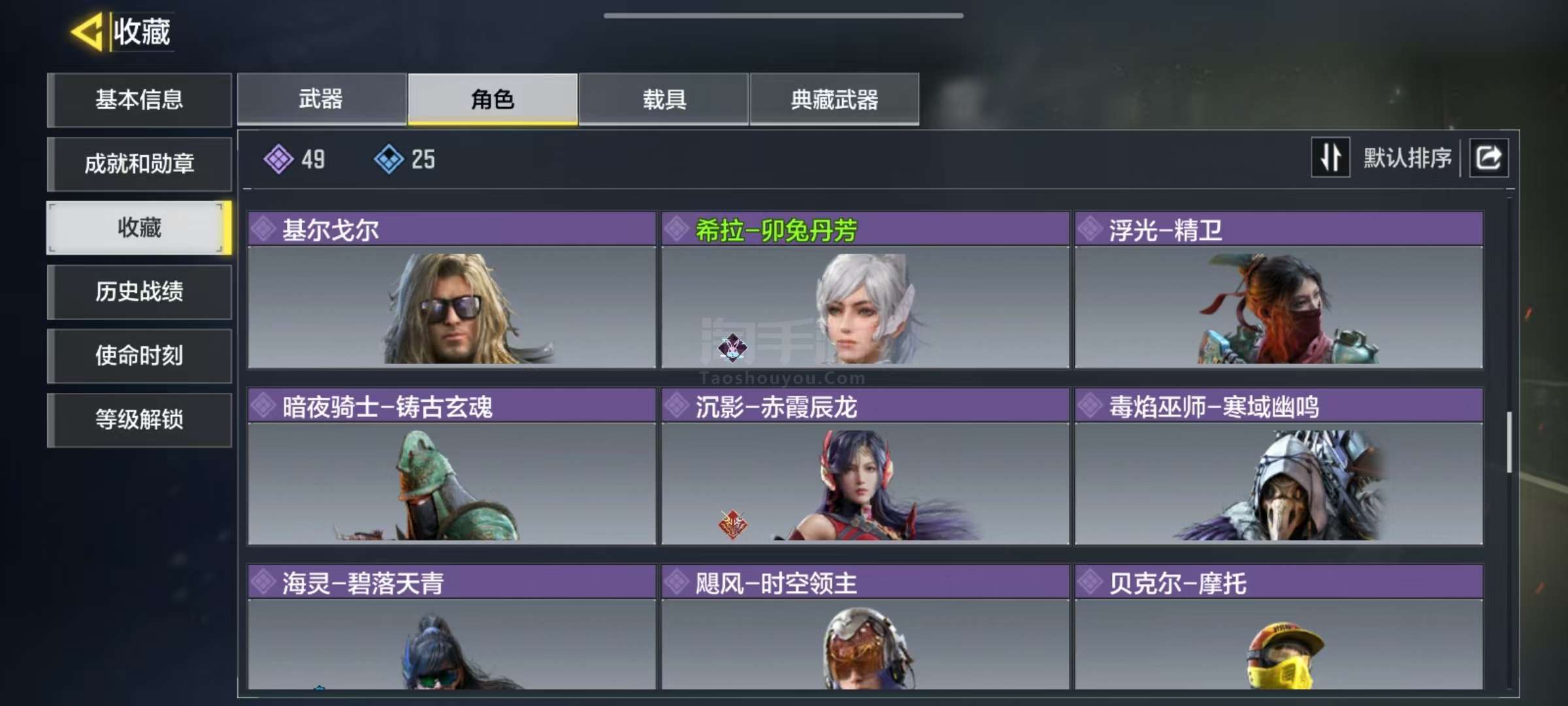Click the blue diamond rarity icon showing 25
Viewport: 1568px width, 706px height.
click(x=389, y=159)
